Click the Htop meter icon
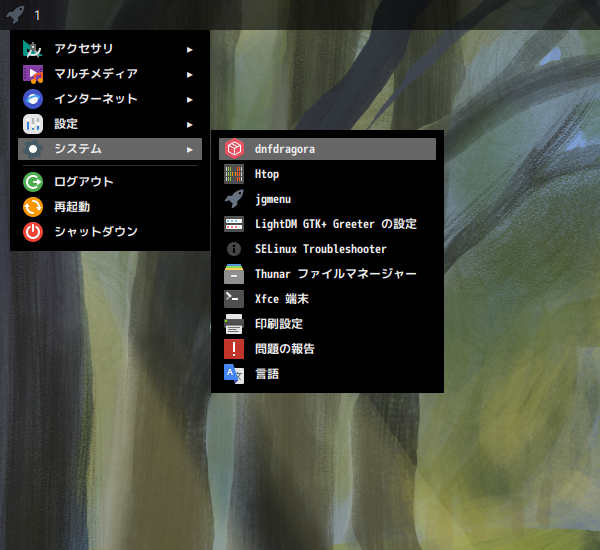Viewport: 600px width, 550px height. [x=234, y=174]
